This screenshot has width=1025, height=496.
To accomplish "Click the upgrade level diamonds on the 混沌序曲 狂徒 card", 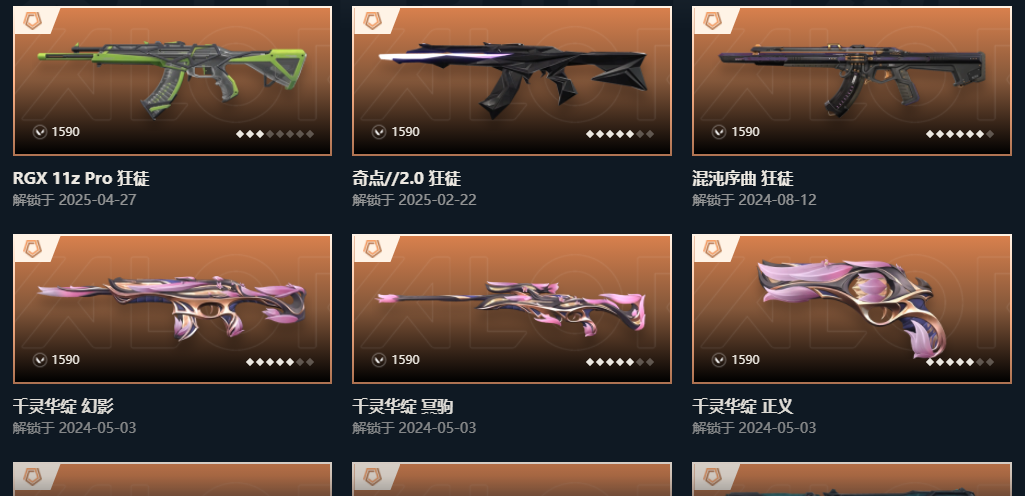I will pyautogui.click(x=960, y=134).
